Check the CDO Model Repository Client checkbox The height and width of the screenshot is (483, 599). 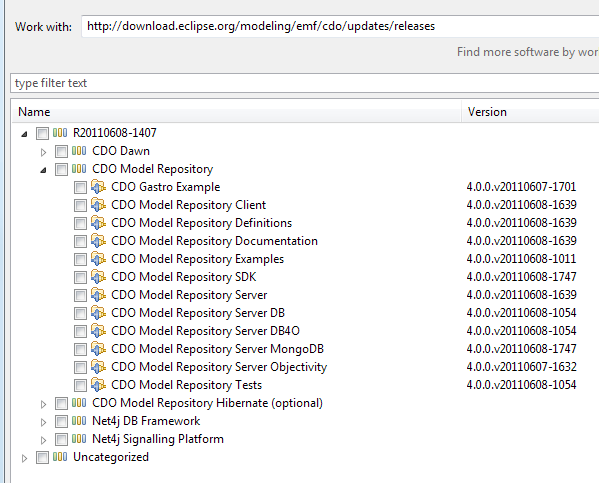click(80, 205)
